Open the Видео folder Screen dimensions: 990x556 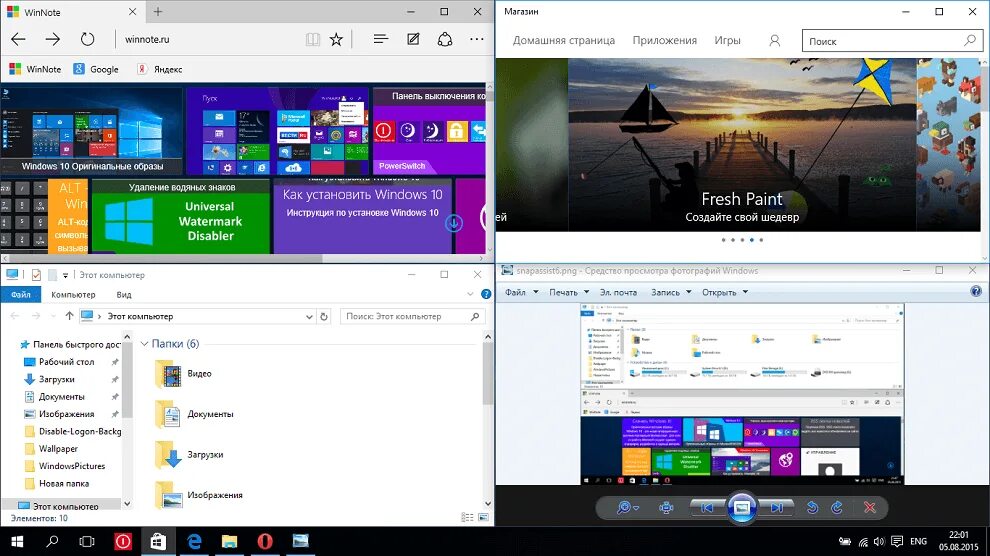[184, 374]
